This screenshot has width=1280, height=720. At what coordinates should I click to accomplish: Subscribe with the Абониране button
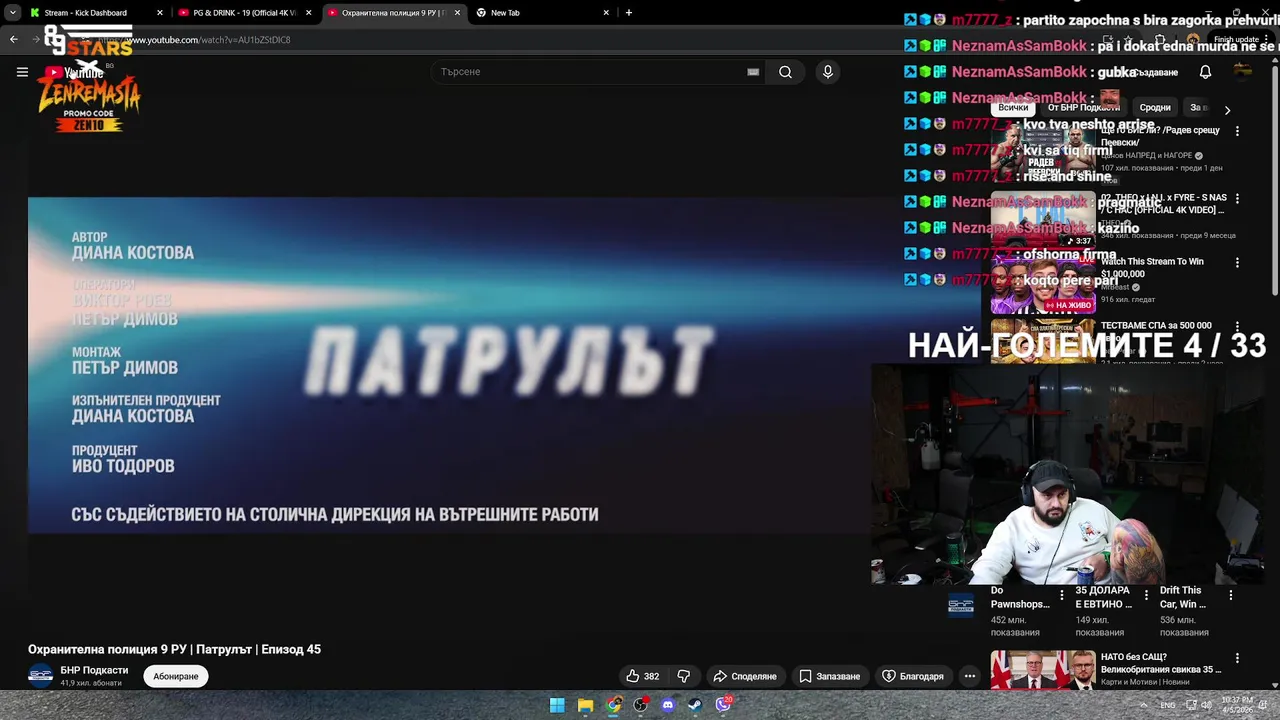(176, 676)
